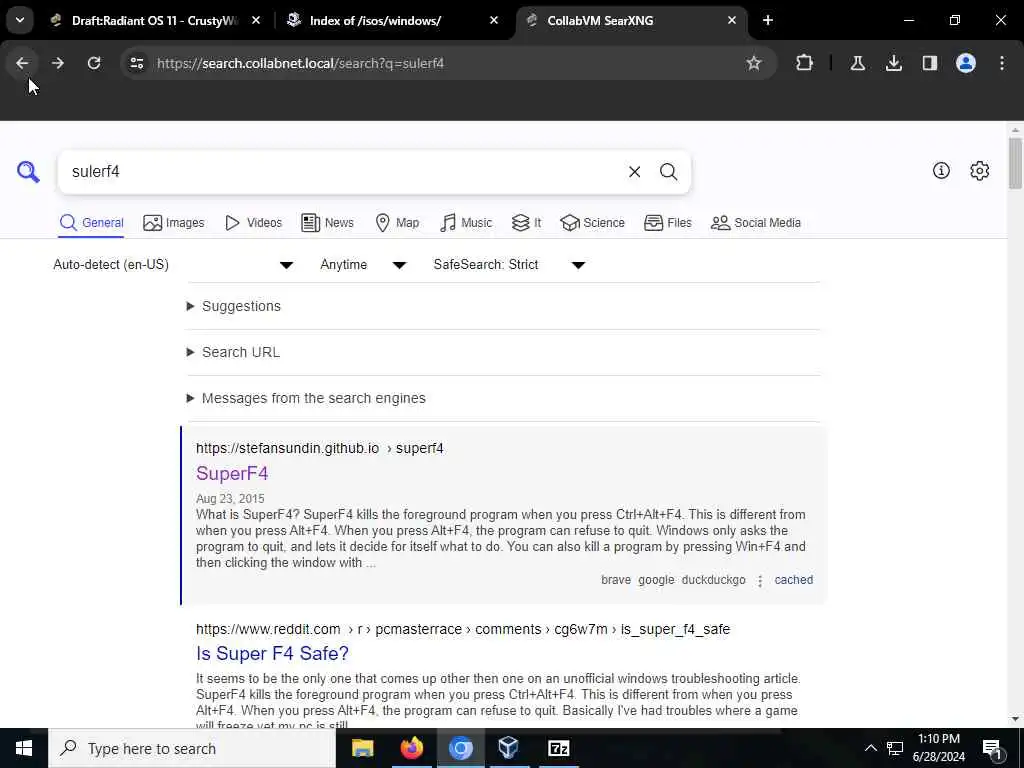The height and width of the screenshot is (768, 1024).
Task: Open the Anytime time range dropdown
Action: pos(363,264)
